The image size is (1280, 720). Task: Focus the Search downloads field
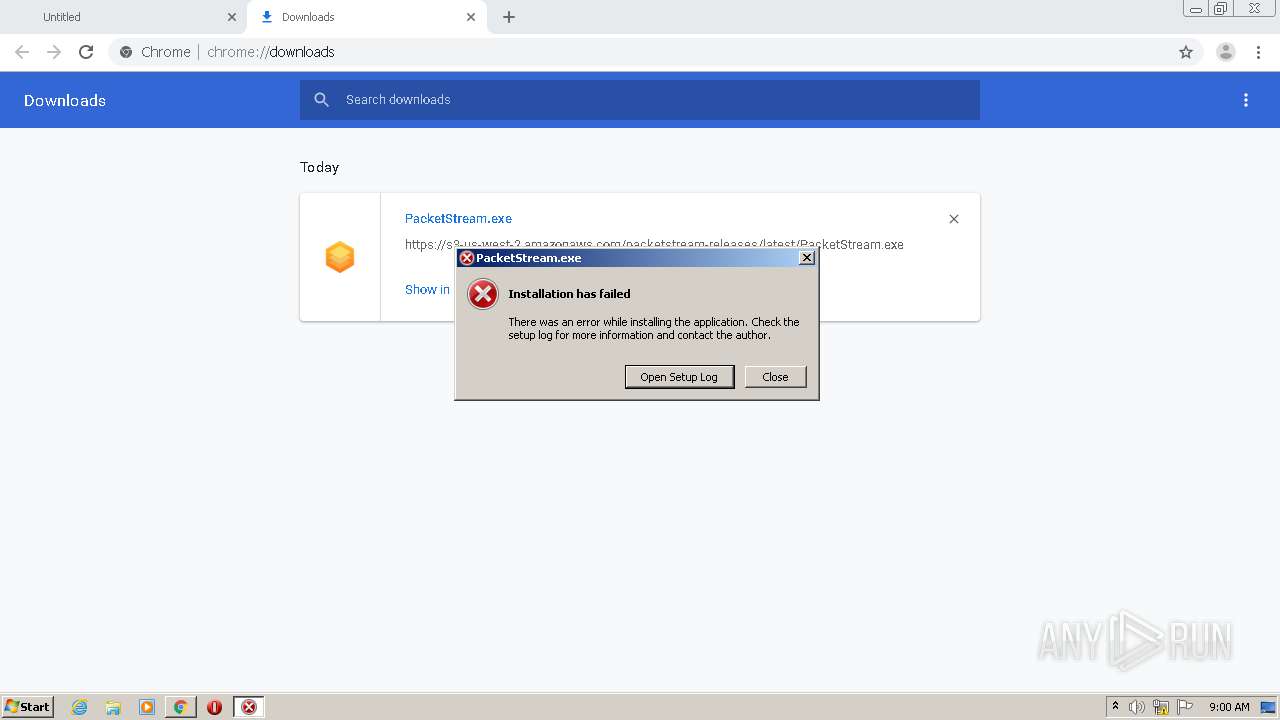click(640, 100)
